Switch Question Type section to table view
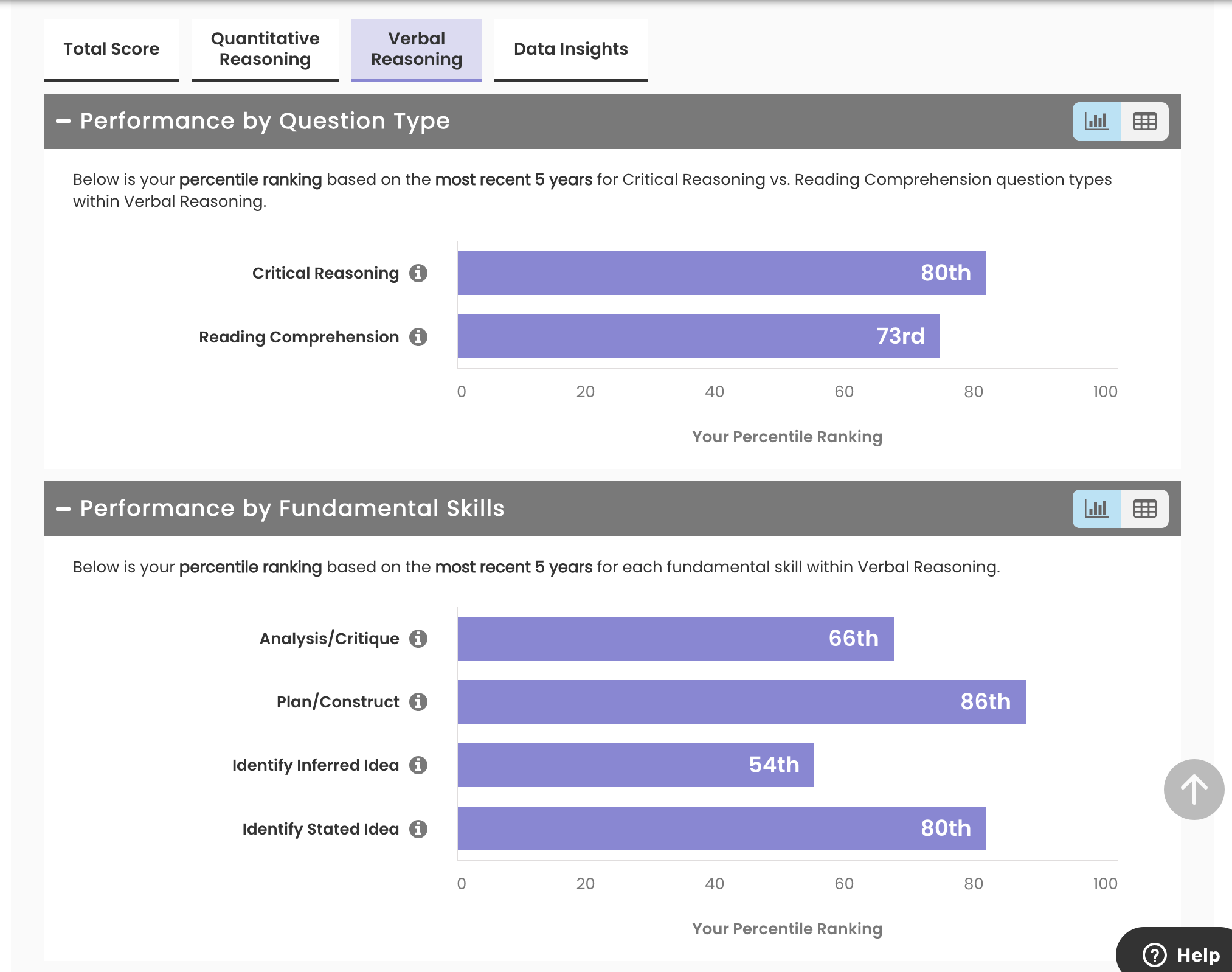Screen dimensions: 1232x972 [1144, 122]
